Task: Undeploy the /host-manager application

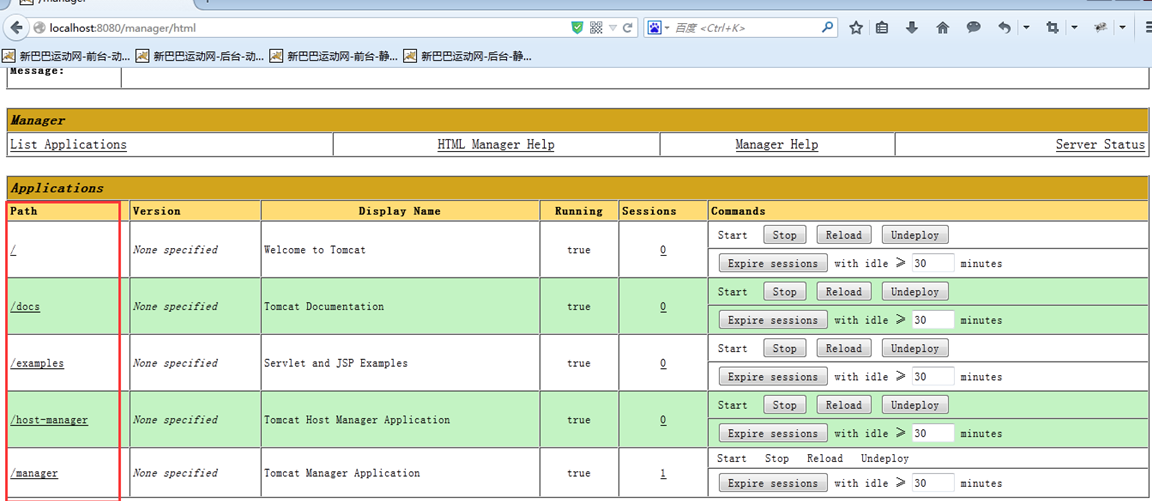Action: [915, 405]
